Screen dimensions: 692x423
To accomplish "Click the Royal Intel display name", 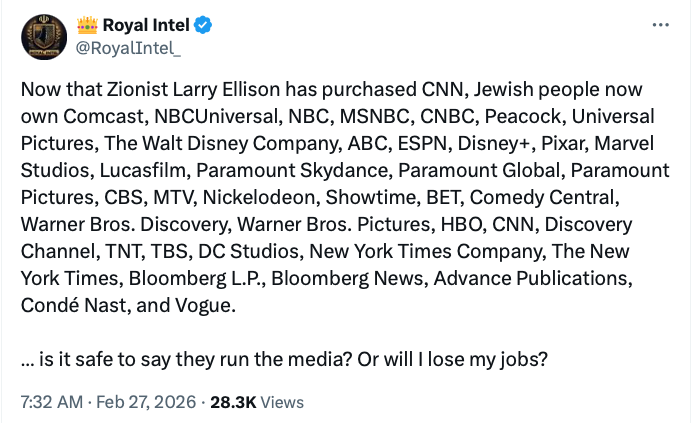I will point(141,25).
